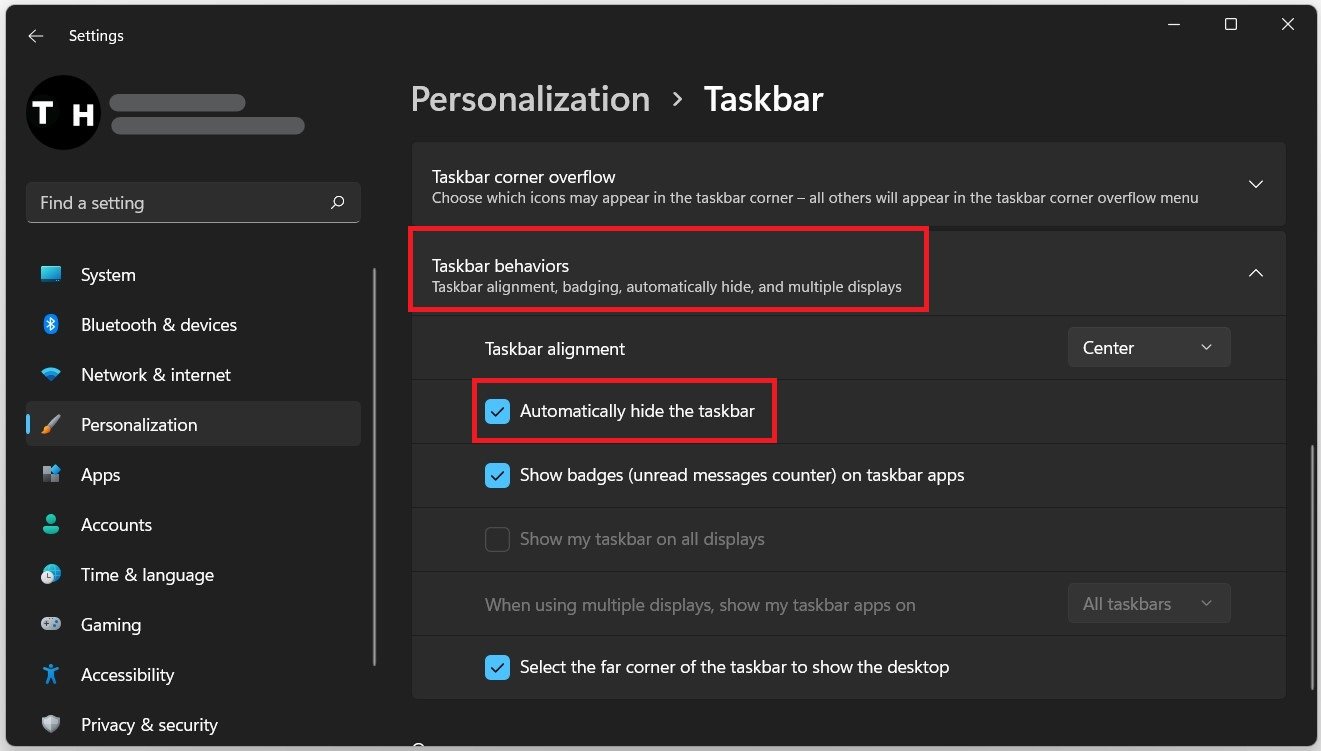Uncheck Select far corner to show desktop

click(497, 667)
